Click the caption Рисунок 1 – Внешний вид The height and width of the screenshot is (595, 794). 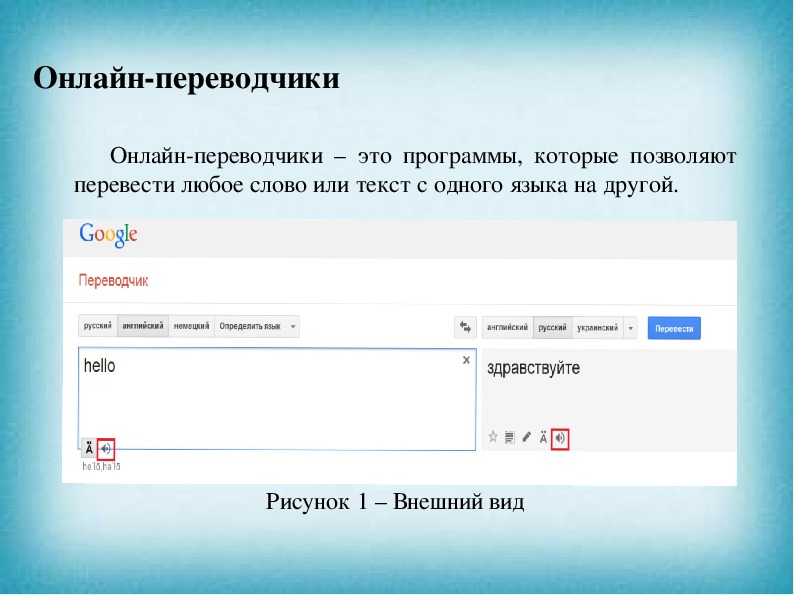pyautogui.click(x=395, y=502)
